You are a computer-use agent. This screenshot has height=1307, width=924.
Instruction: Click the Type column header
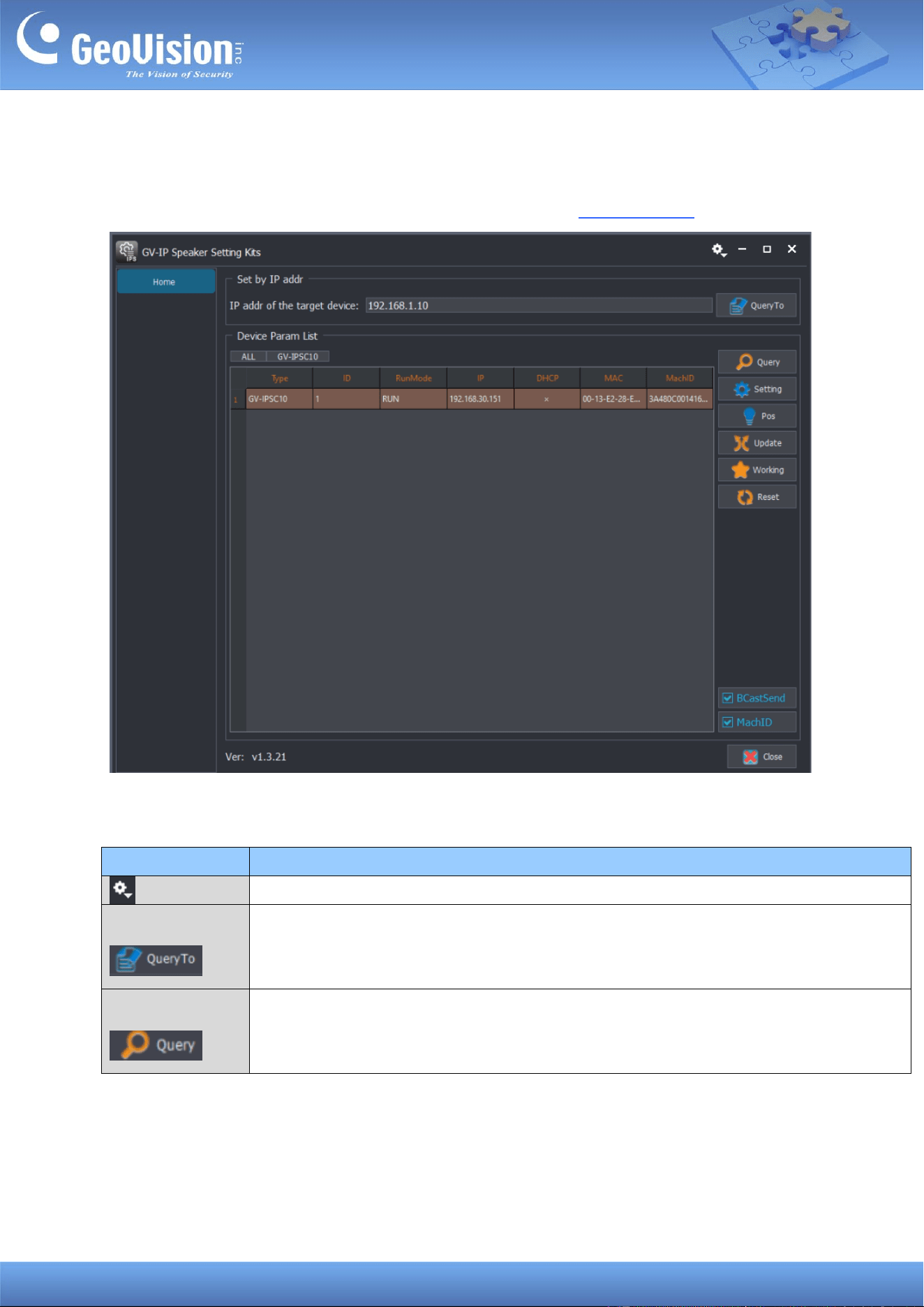point(279,378)
